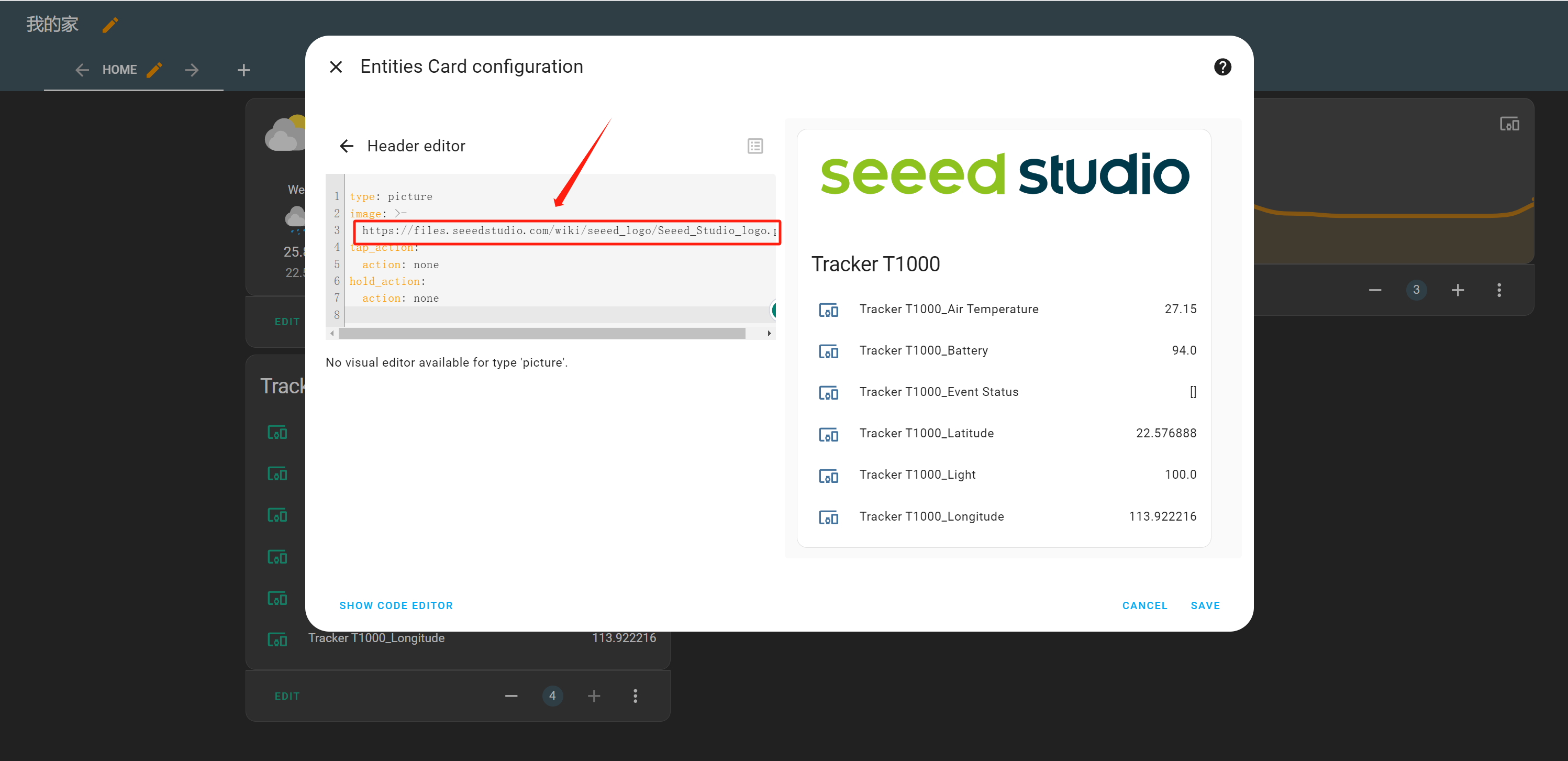Viewport: 1568px width, 761px height.
Task: Open tracker card three-dot menu
Action: pyautogui.click(x=635, y=696)
